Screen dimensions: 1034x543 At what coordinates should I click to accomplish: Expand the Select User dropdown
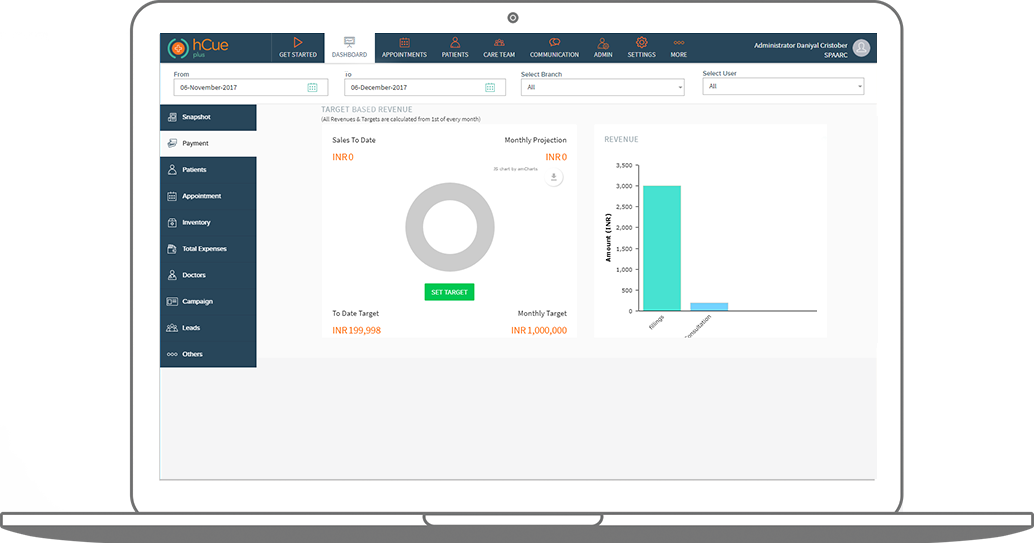point(783,86)
